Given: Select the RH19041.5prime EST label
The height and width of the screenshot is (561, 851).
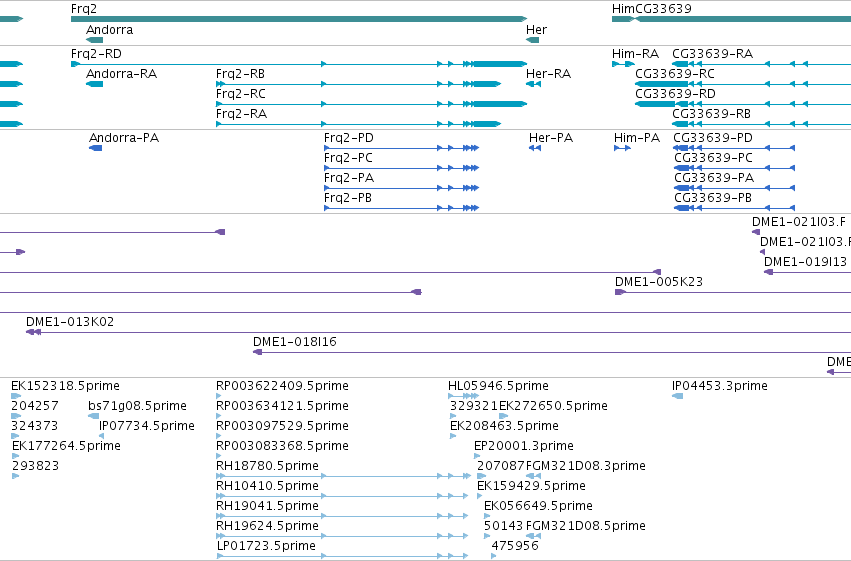Looking at the screenshot, I should tap(267, 506).
